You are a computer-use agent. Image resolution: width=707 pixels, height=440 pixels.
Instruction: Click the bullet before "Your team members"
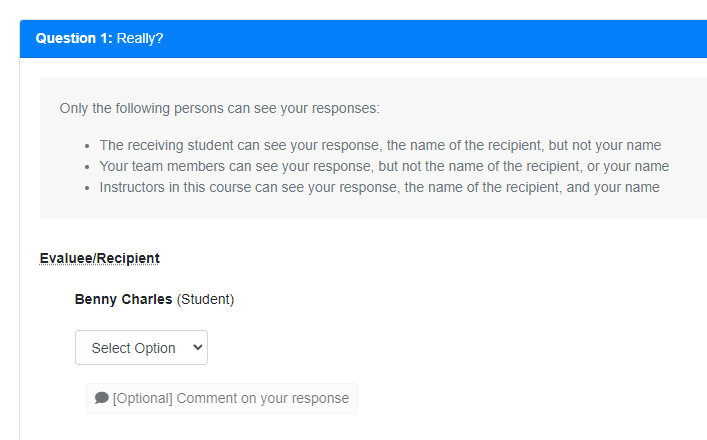(89, 167)
